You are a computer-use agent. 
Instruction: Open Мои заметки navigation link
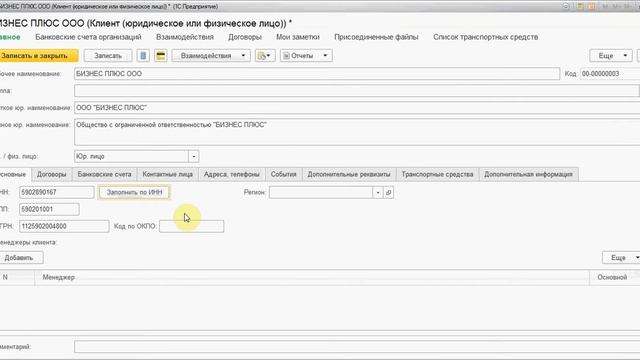tap(298, 37)
